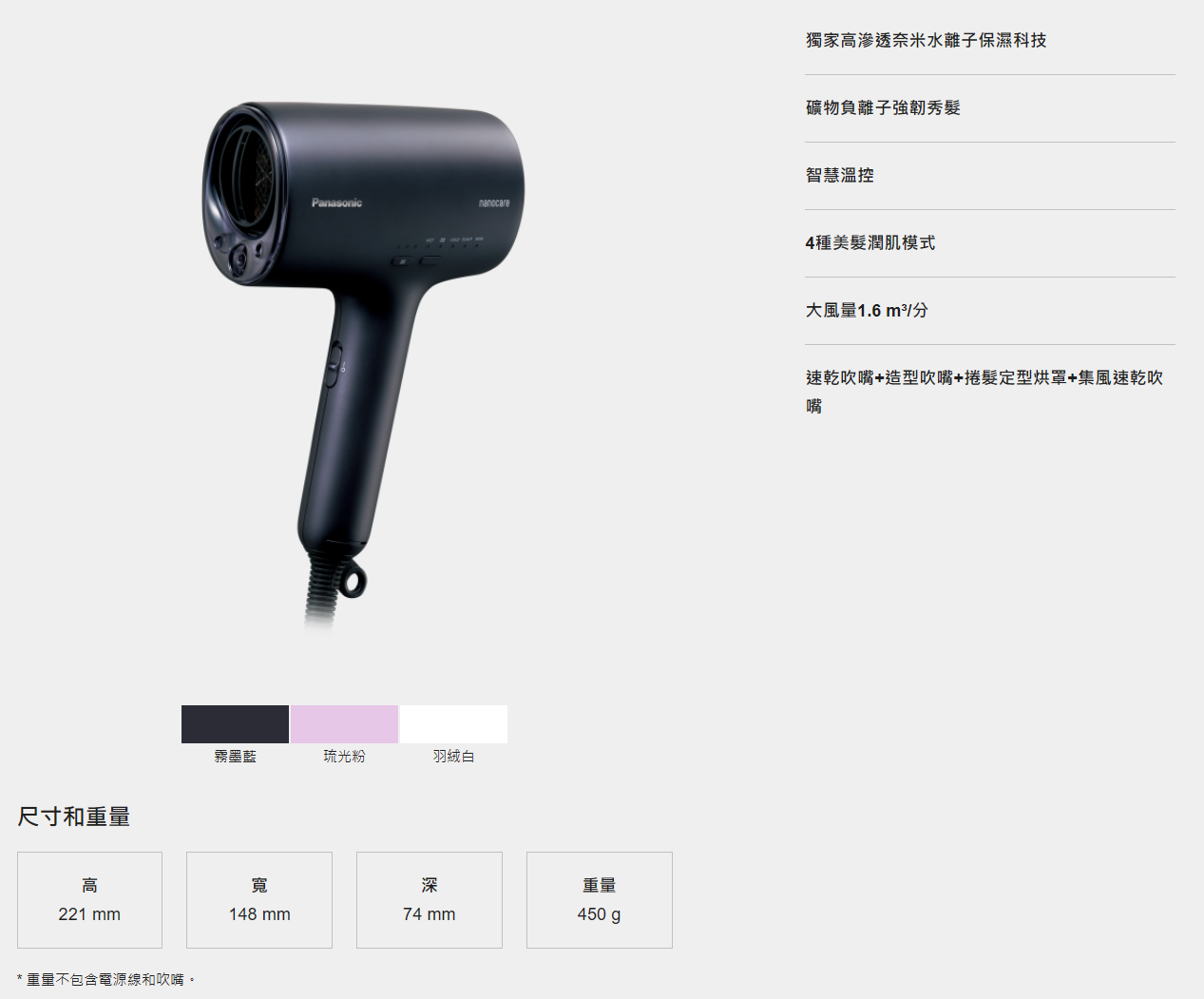Click the 速乾吹嘴 nozzle accessories feature text
Viewport: 1204px width, 999px height.
click(x=984, y=378)
